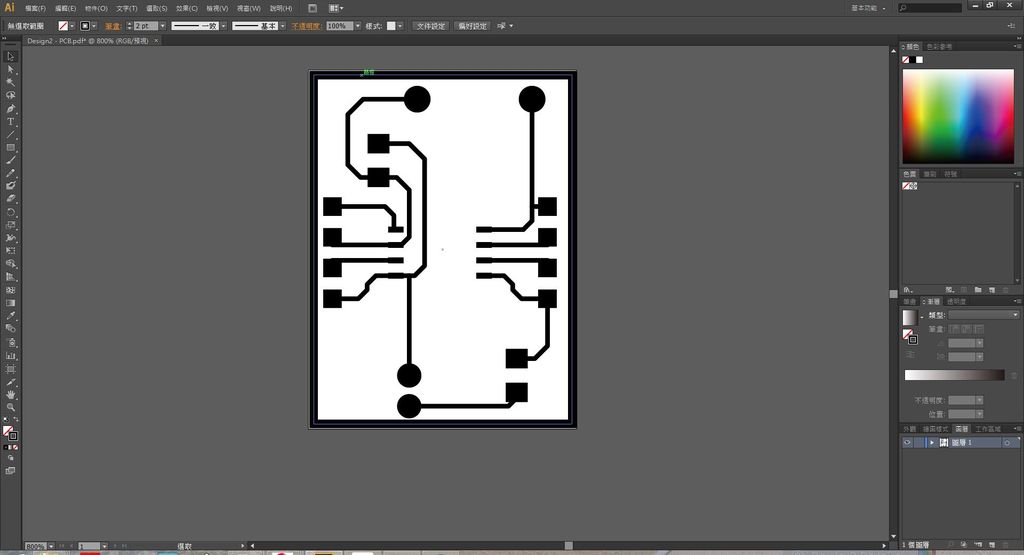Open the 效果(C) menu
The height and width of the screenshot is (555, 1024).
187,8
